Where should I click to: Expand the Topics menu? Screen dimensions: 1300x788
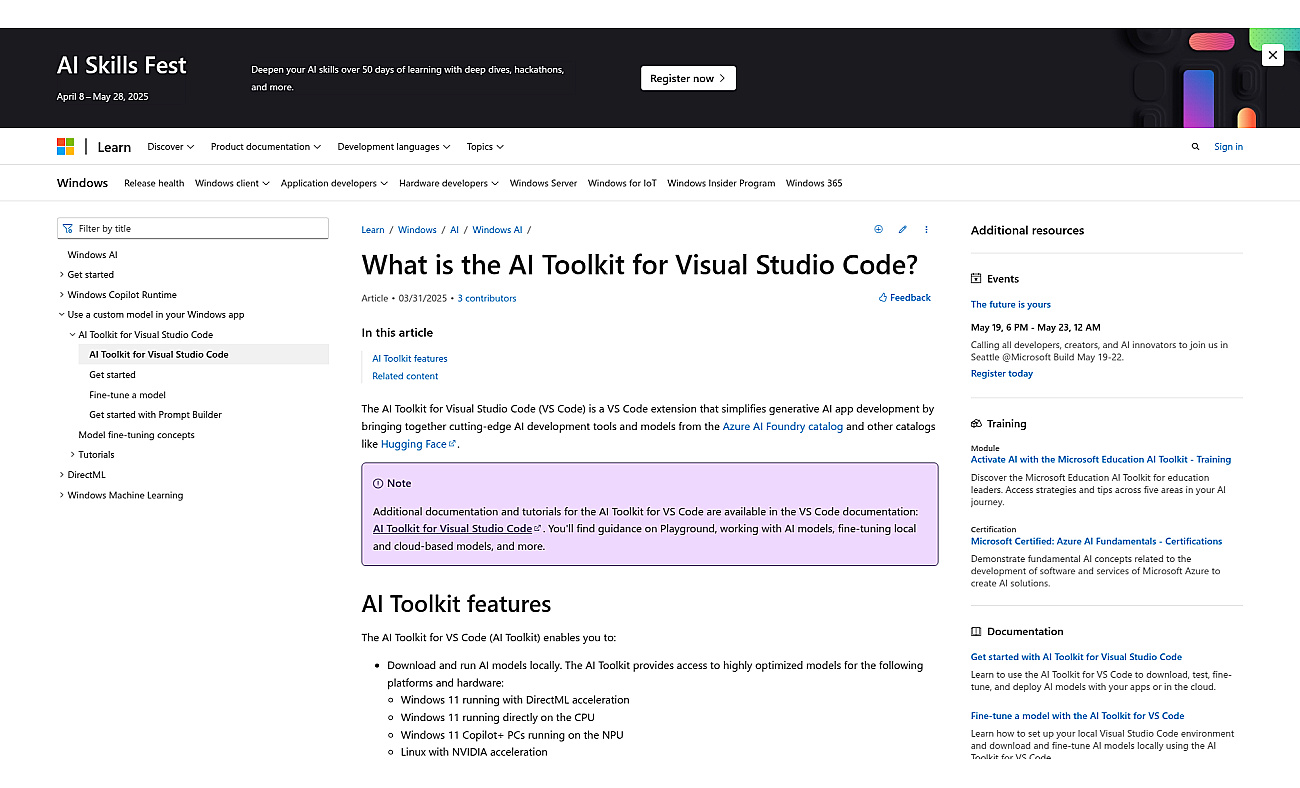point(485,147)
